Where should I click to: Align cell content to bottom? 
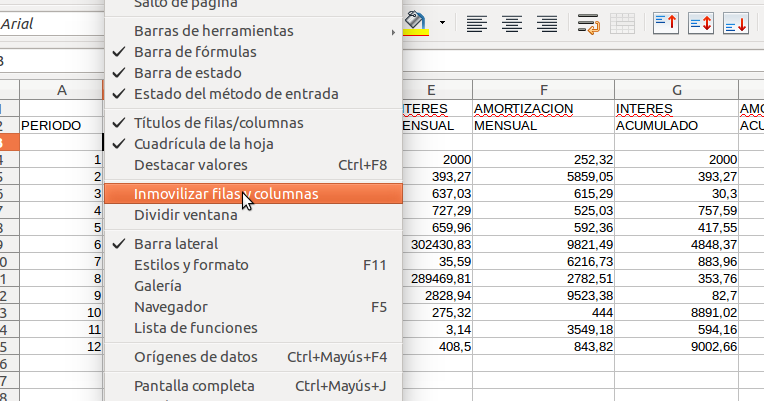[736, 23]
